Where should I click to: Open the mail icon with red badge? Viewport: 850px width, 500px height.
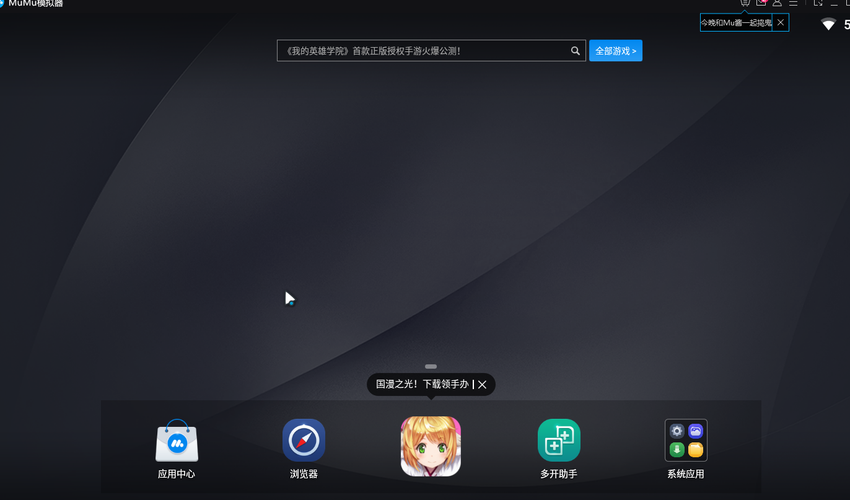761,4
